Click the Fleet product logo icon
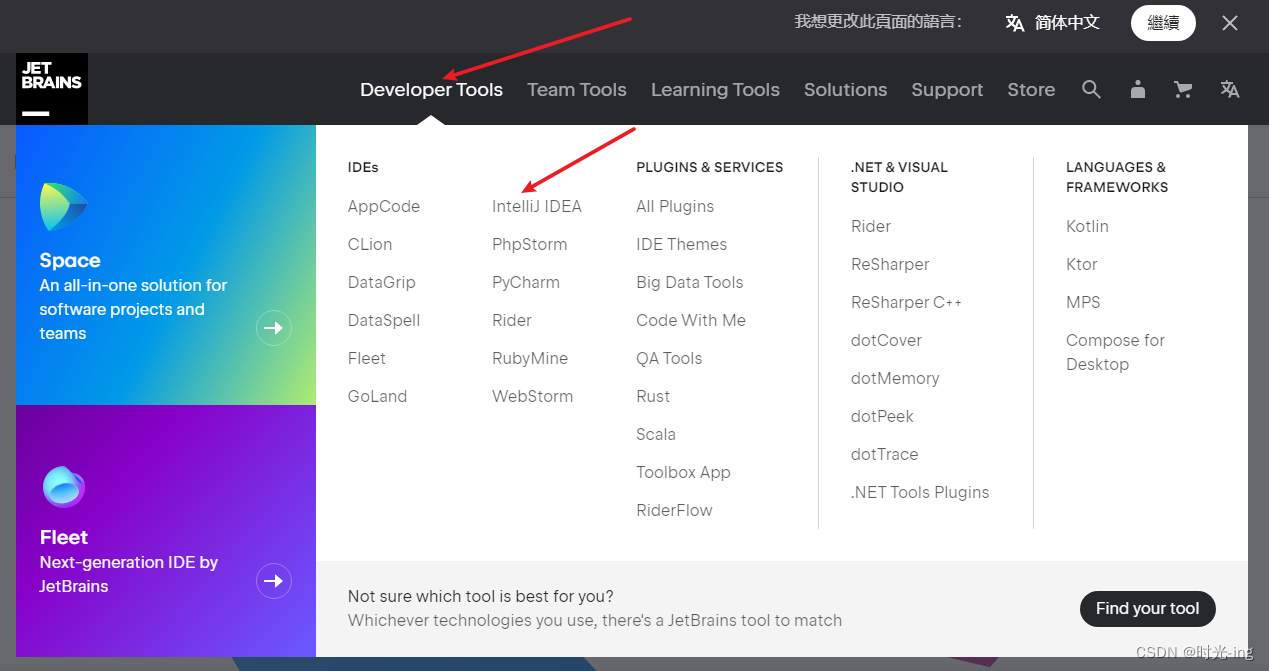Screen dimensions: 1269x671 (64, 488)
